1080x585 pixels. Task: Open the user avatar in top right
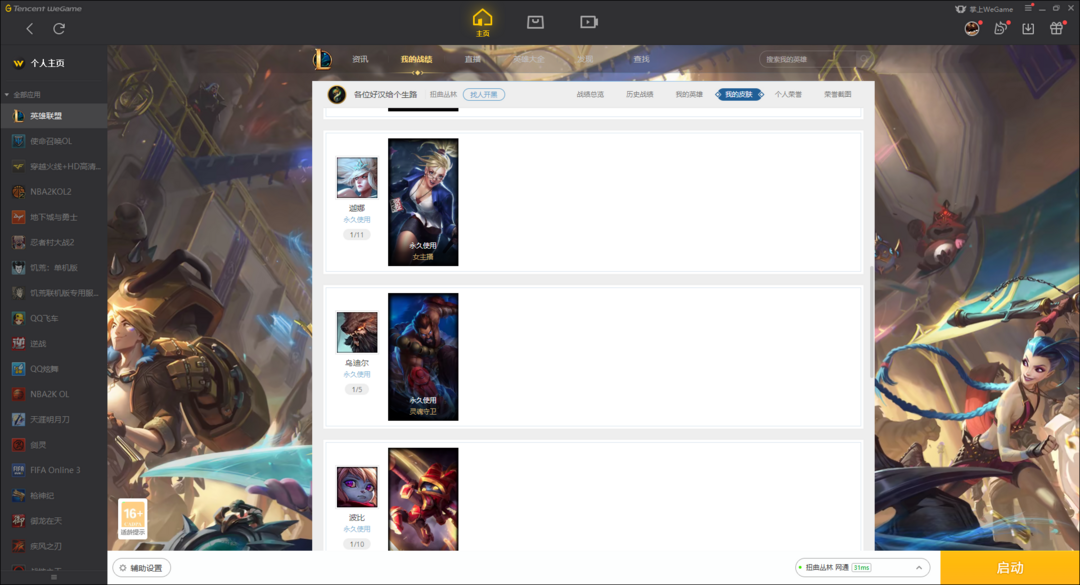972,28
